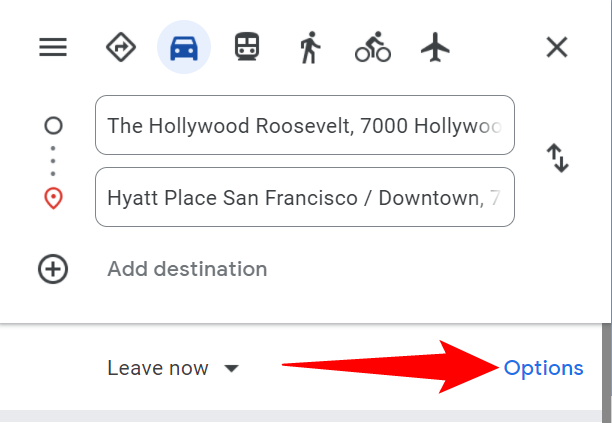This screenshot has height=423, width=612.
Task: Open the hamburger main menu
Action: (x=53, y=47)
